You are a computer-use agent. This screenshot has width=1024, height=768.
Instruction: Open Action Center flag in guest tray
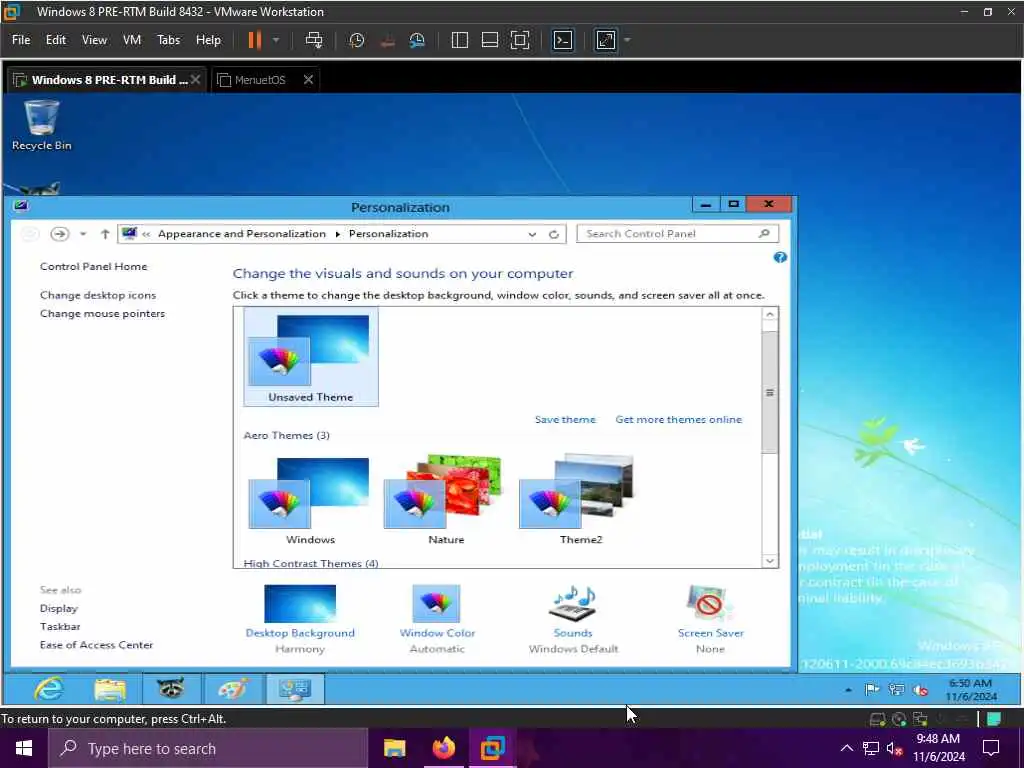pyautogui.click(x=871, y=690)
